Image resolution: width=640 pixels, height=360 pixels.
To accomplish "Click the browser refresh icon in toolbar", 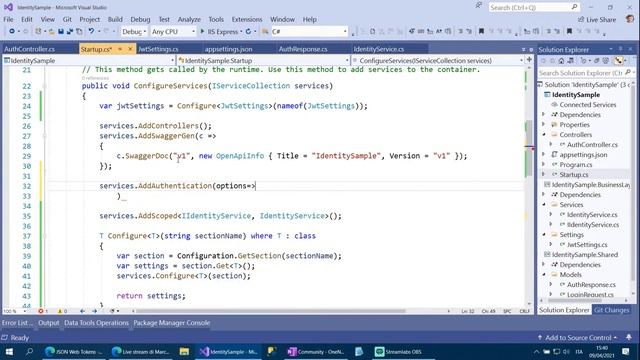I will point(248,31).
